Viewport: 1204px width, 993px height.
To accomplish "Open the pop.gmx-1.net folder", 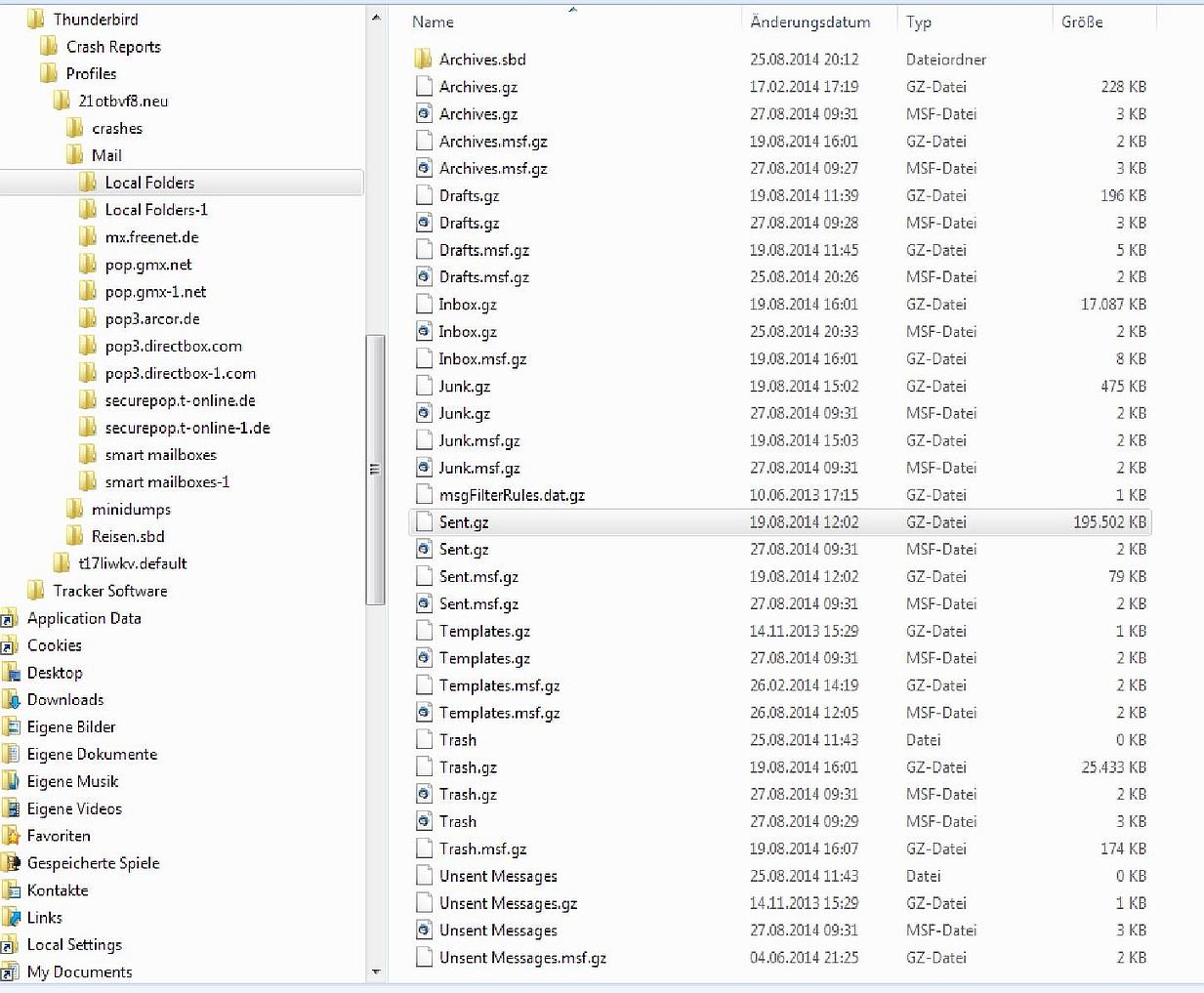I will tap(155, 292).
